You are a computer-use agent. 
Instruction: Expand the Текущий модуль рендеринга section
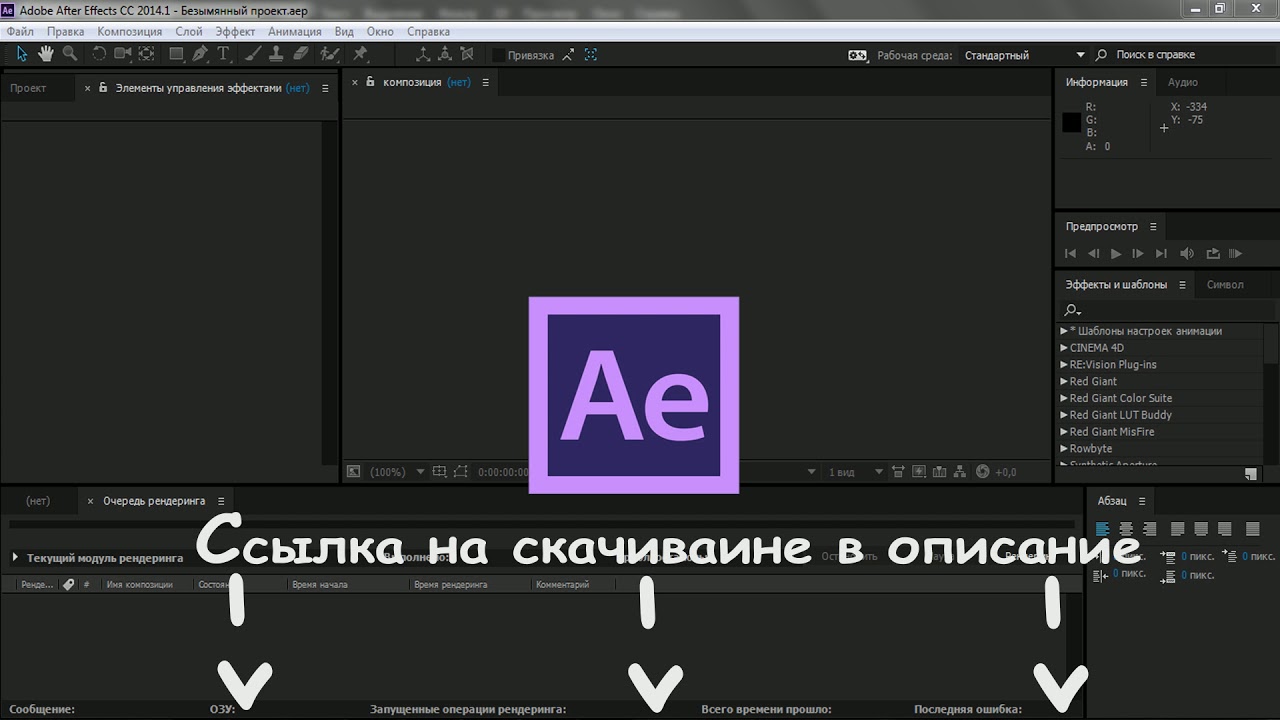click(x=15, y=558)
